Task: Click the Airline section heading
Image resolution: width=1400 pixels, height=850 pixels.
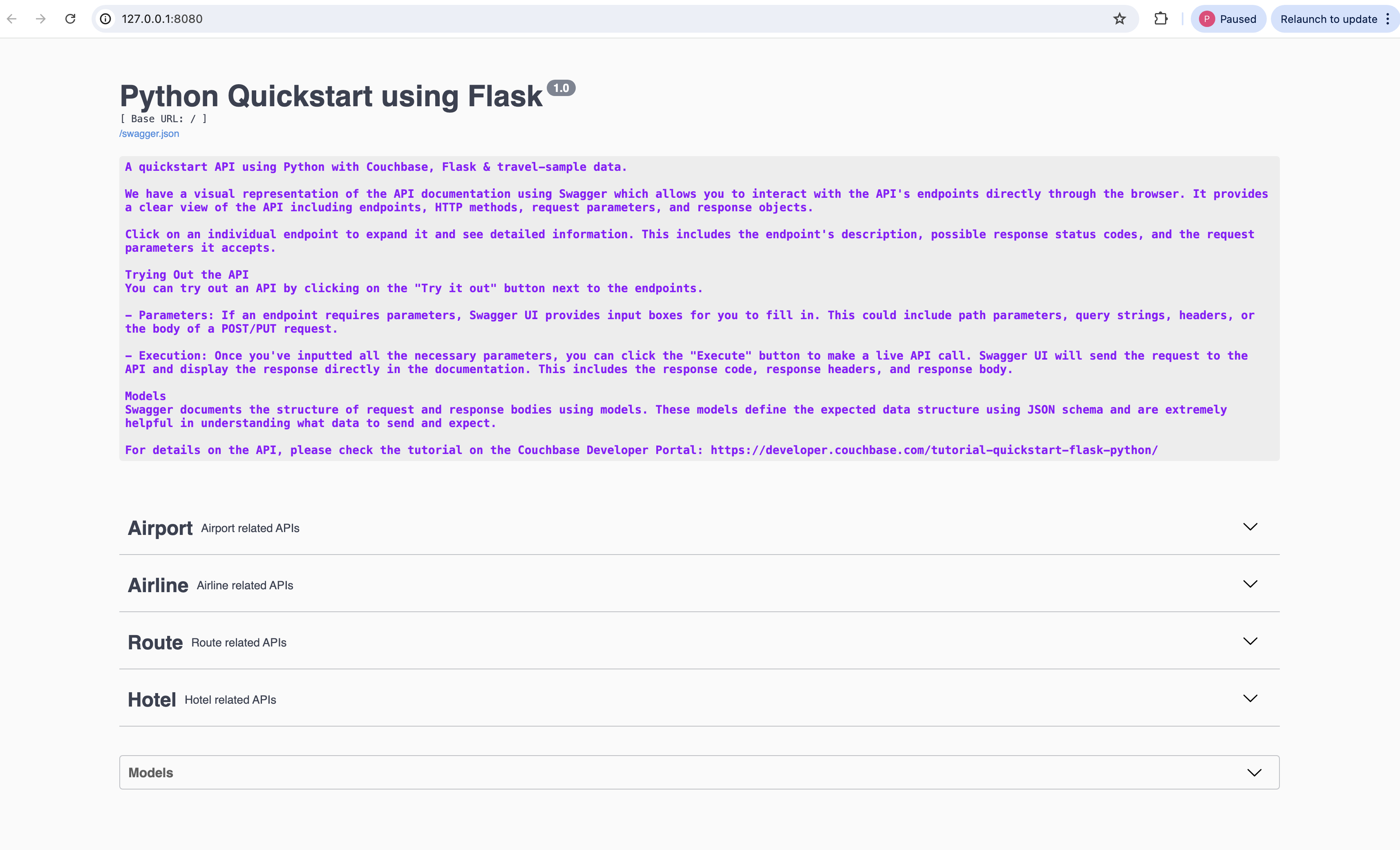Action: click(157, 584)
